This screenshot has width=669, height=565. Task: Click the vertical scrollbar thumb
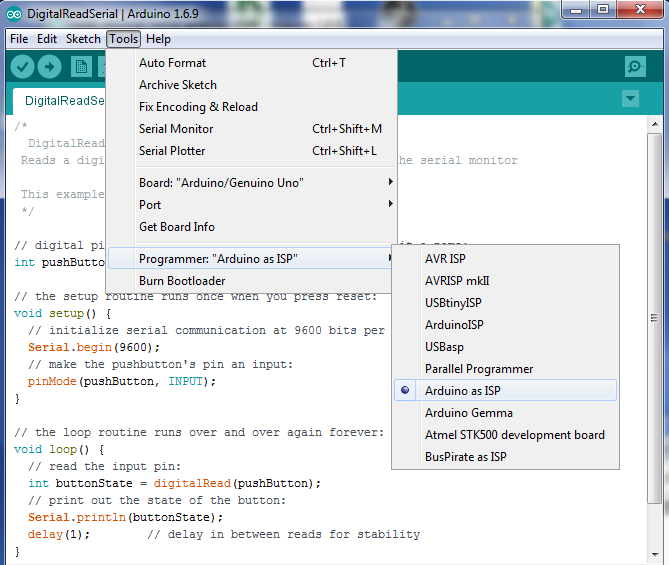tap(654, 318)
